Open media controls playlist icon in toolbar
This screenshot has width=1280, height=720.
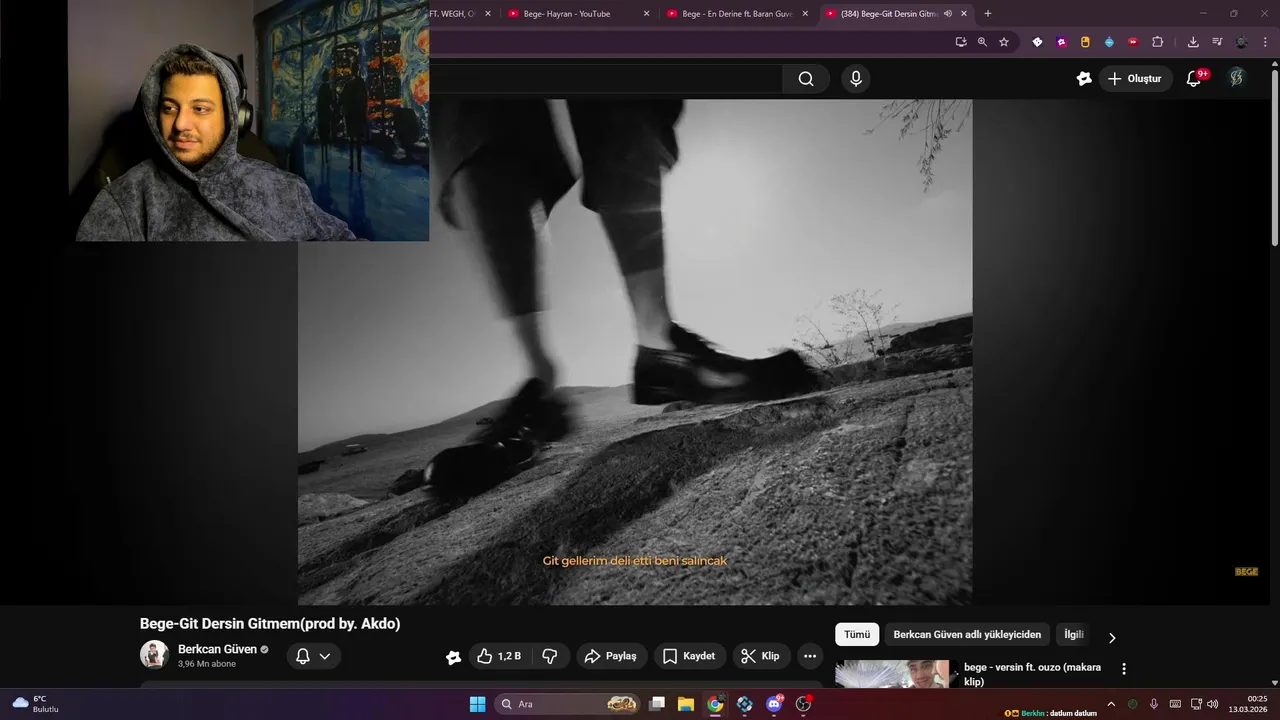1217,42
